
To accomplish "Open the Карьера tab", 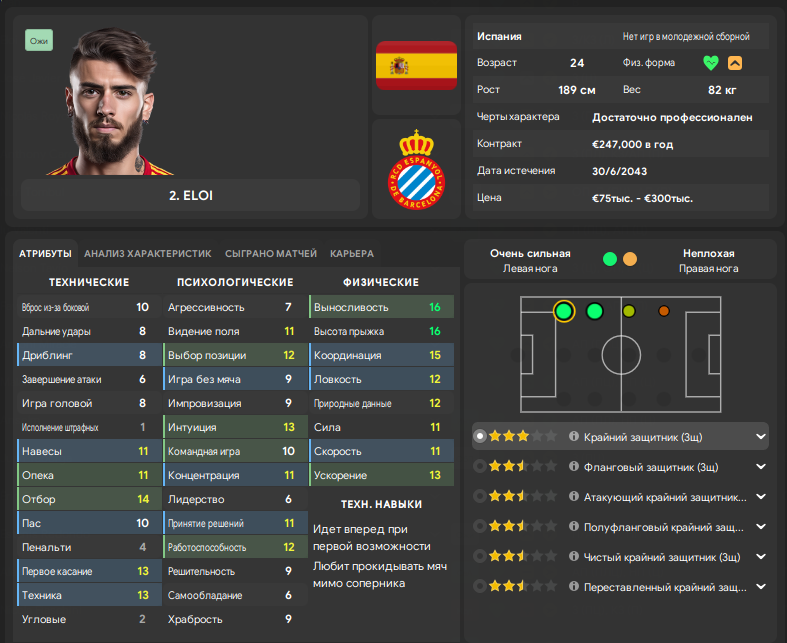I will pos(352,254).
